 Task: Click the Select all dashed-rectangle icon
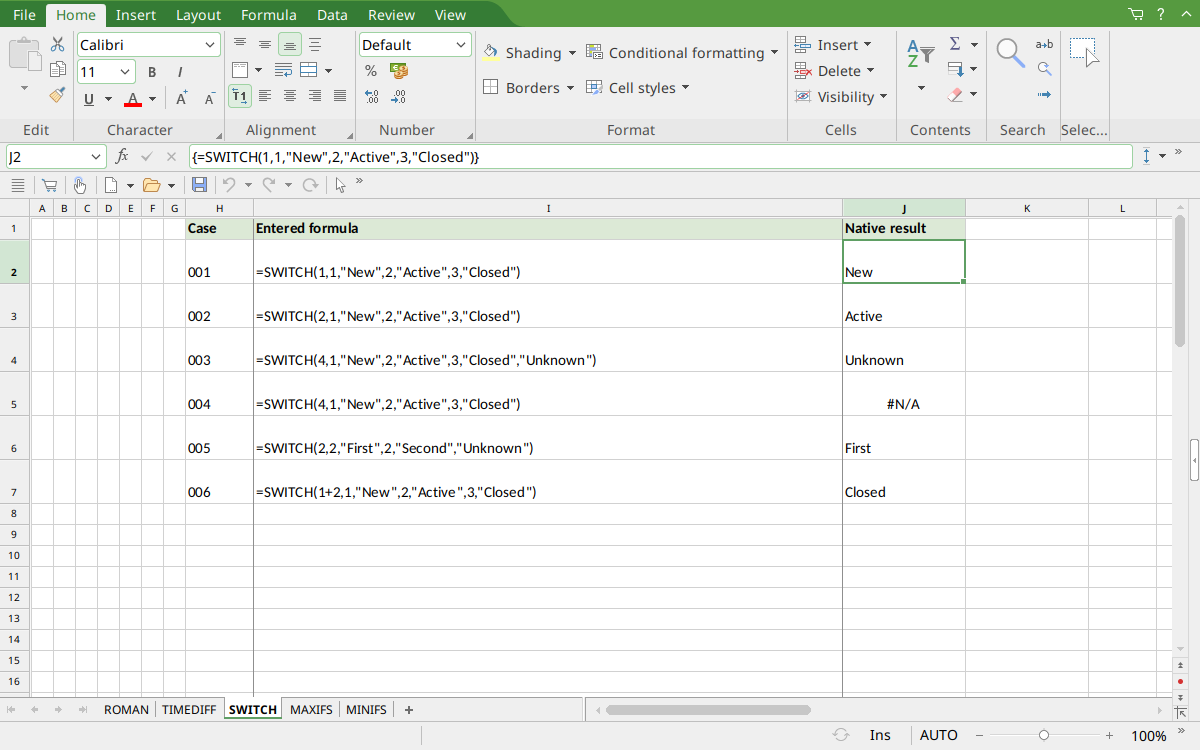click(x=1084, y=53)
